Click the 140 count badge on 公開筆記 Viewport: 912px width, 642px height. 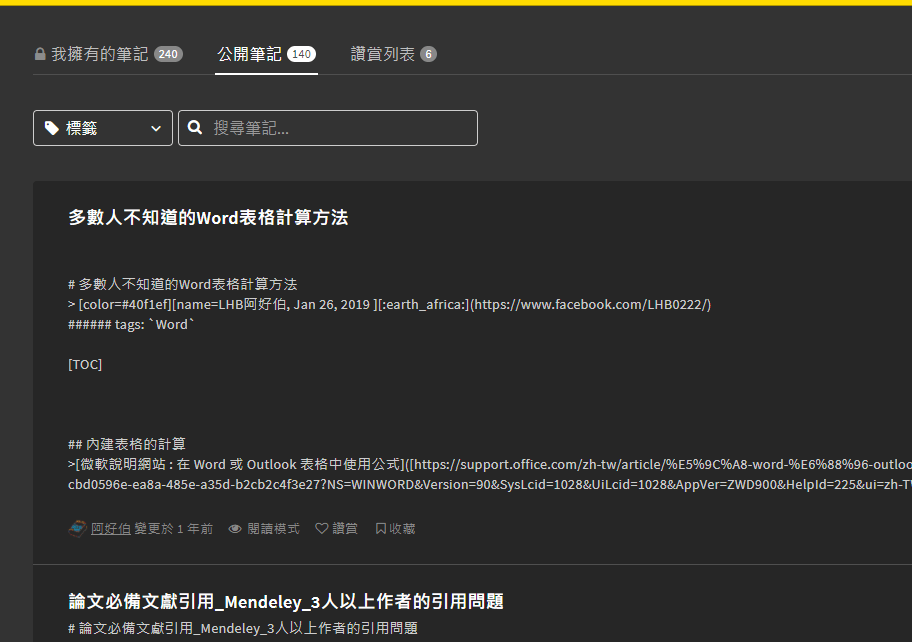[301, 54]
